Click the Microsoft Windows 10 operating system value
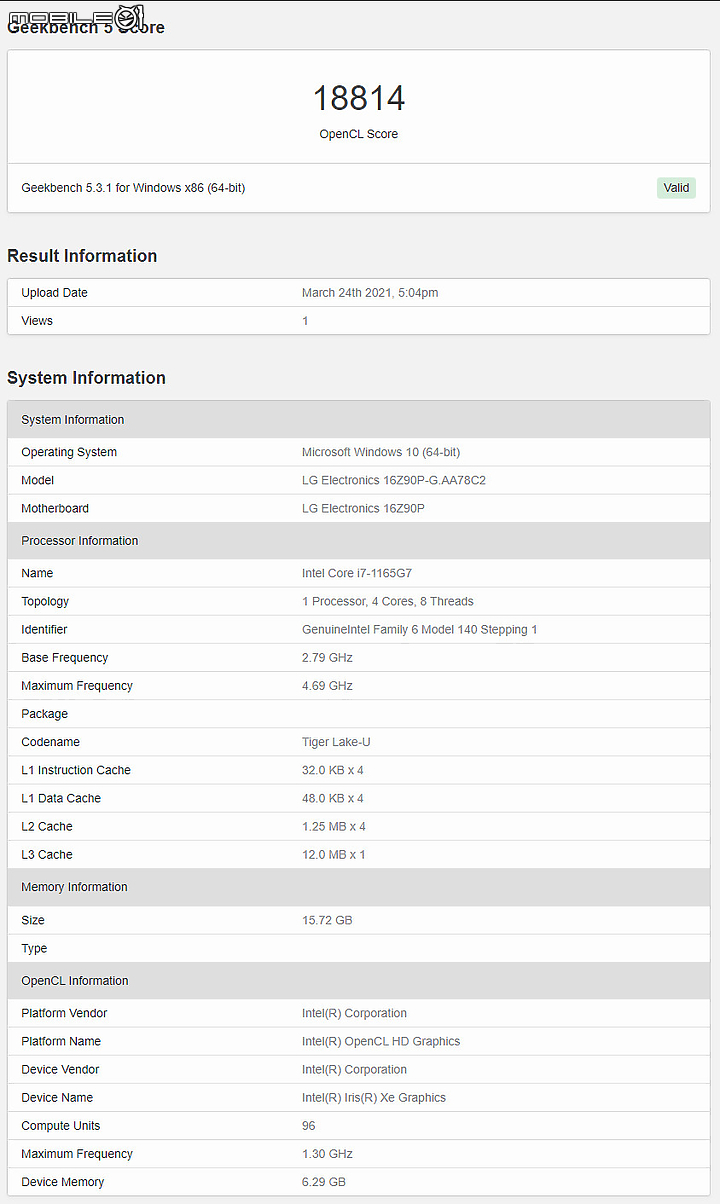This screenshot has width=720, height=1204. [x=381, y=452]
